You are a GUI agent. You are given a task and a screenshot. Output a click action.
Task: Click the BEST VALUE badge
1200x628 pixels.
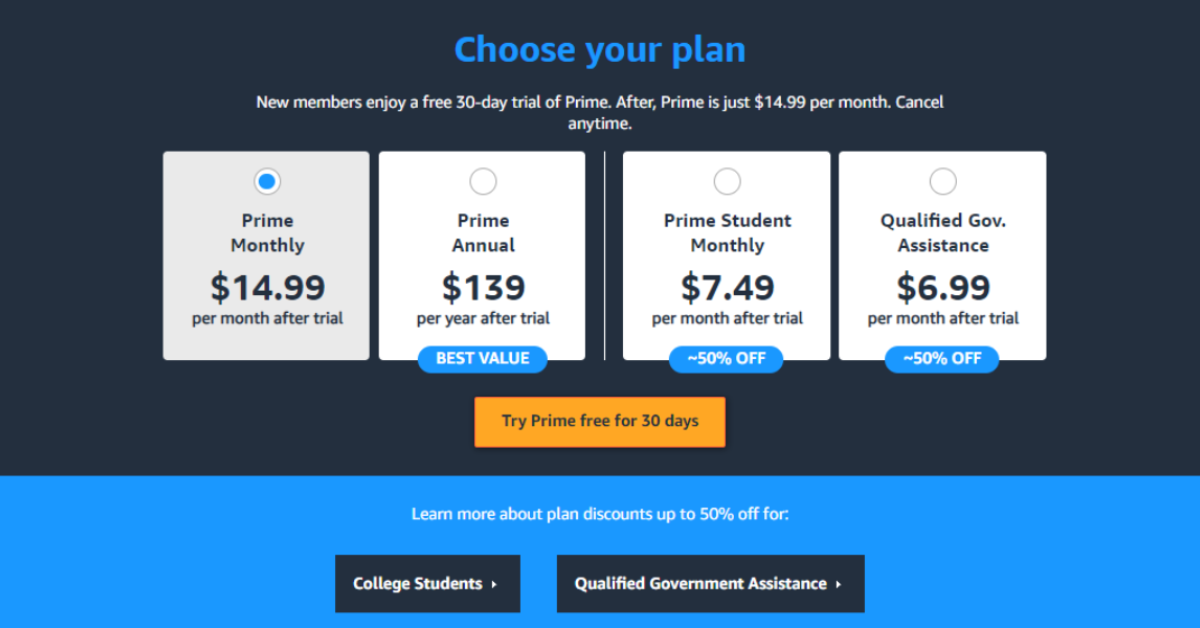click(483, 358)
